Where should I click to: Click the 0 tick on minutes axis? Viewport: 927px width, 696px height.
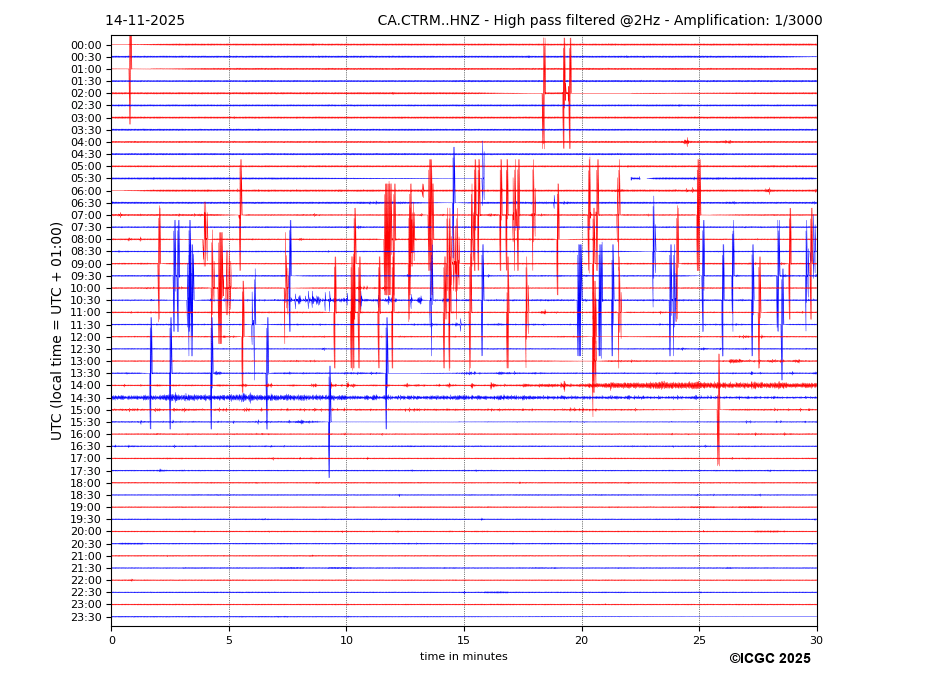[112, 640]
